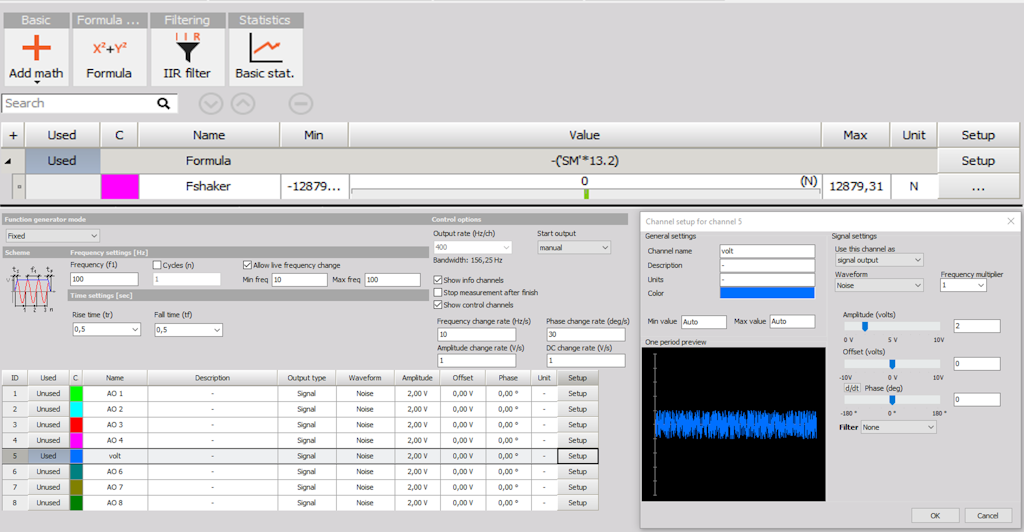Open Filter None dropdown
This screenshot has height=532, width=1024.
pos(898,427)
